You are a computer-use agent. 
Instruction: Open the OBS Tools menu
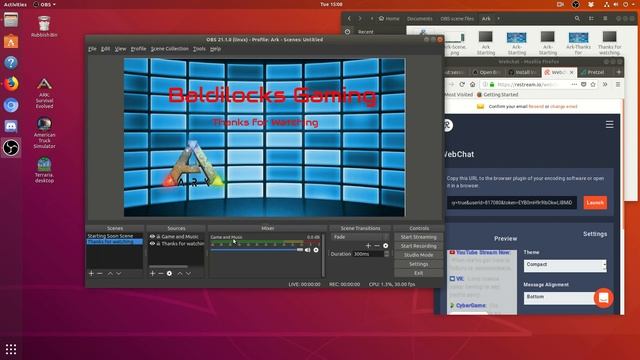point(199,49)
